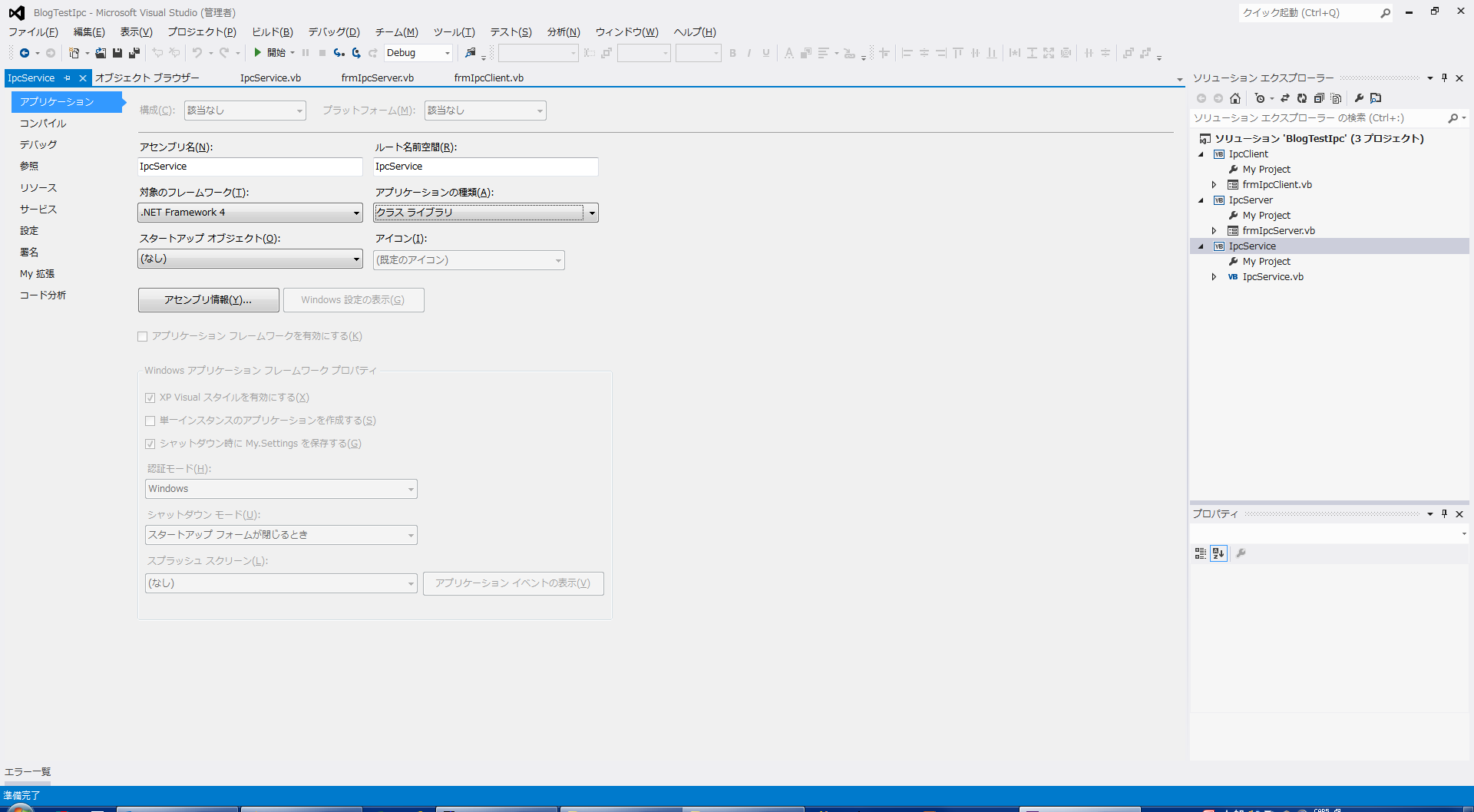Open the ツール(T) menu
1474x812 pixels.
454,32
